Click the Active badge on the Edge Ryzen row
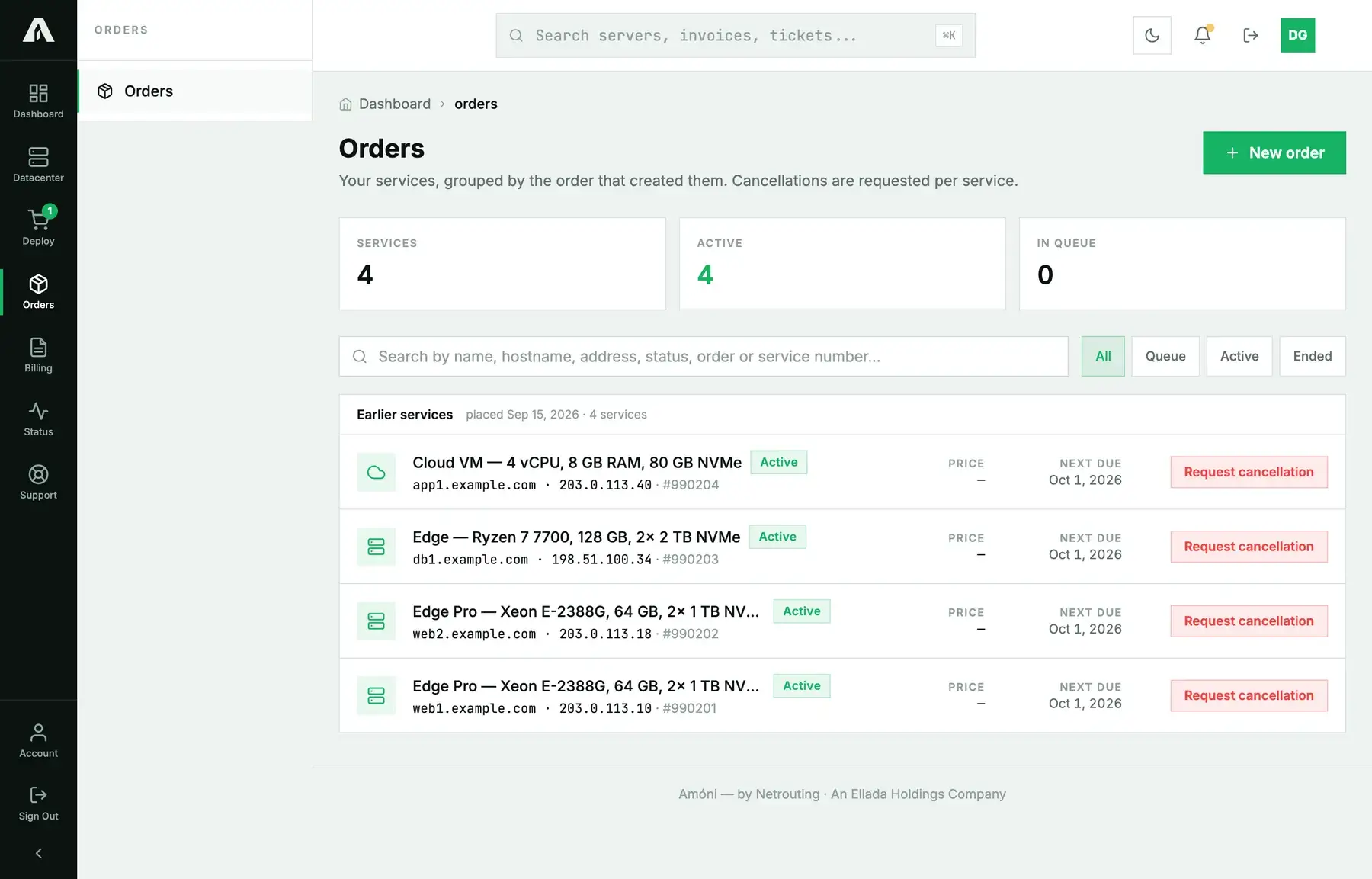1372x879 pixels. 777,537
